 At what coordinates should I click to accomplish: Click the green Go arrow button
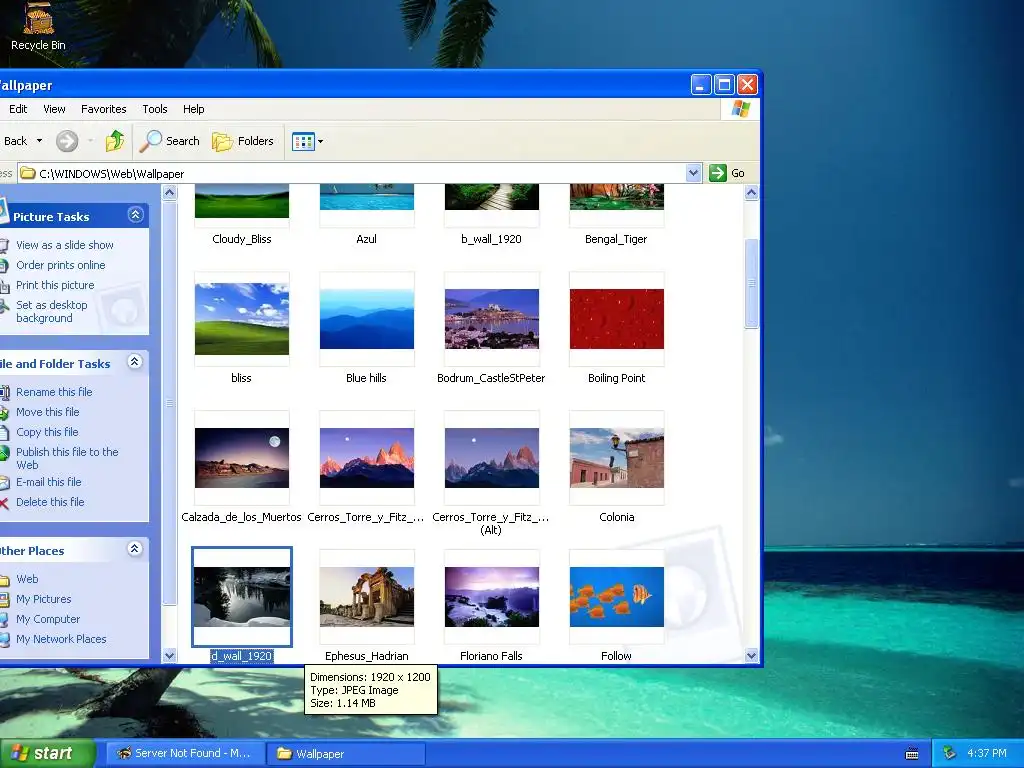(718, 173)
